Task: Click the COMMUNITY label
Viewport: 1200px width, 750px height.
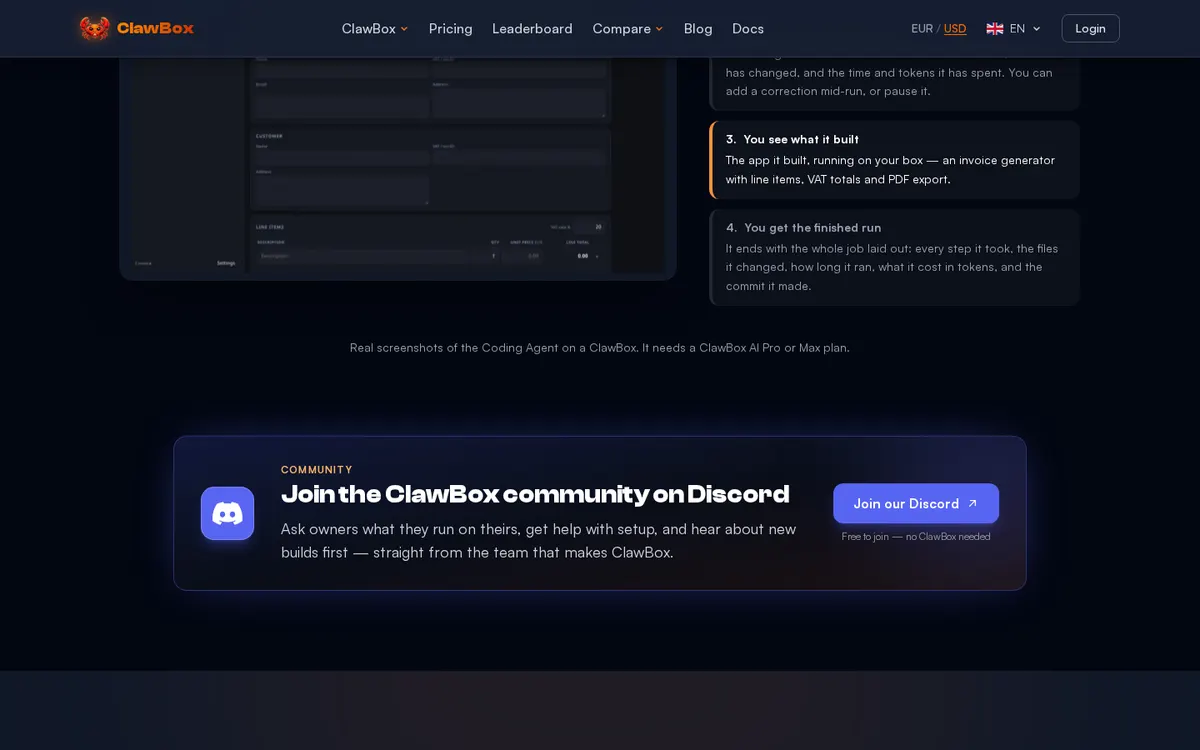Action: click(x=317, y=469)
